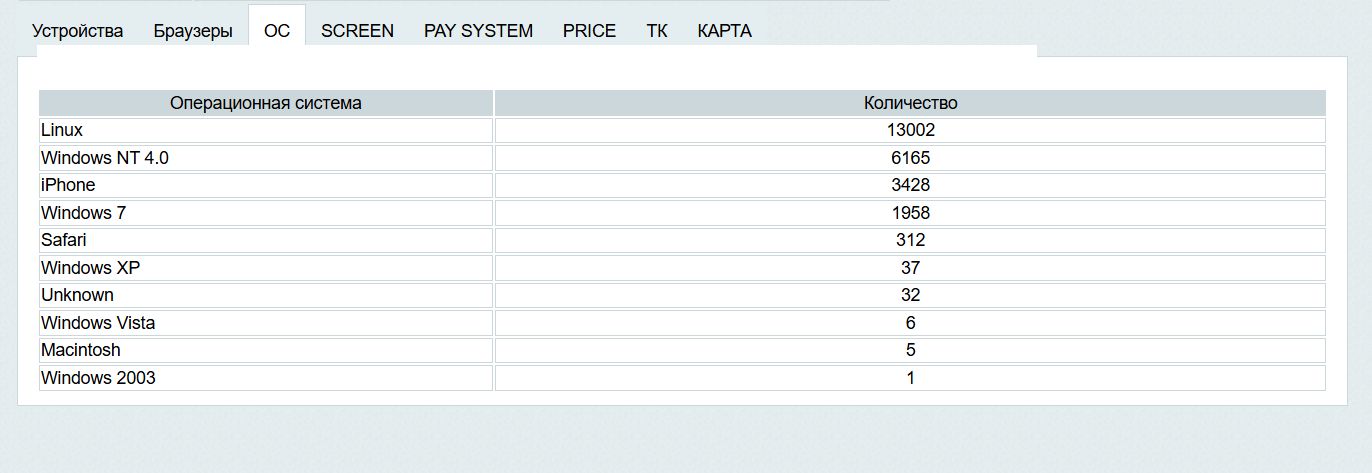The width and height of the screenshot is (1372, 473).
Task: Open the SCREEN tab
Action: click(357, 31)
